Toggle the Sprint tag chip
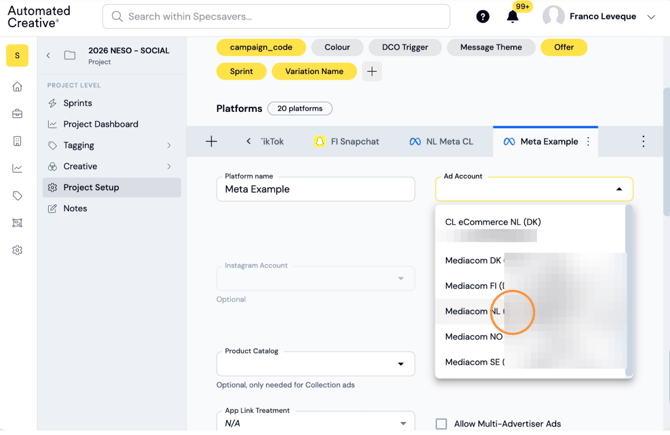Image resolution: width=670 pixels, height=435 pixels. click(241, 71)
